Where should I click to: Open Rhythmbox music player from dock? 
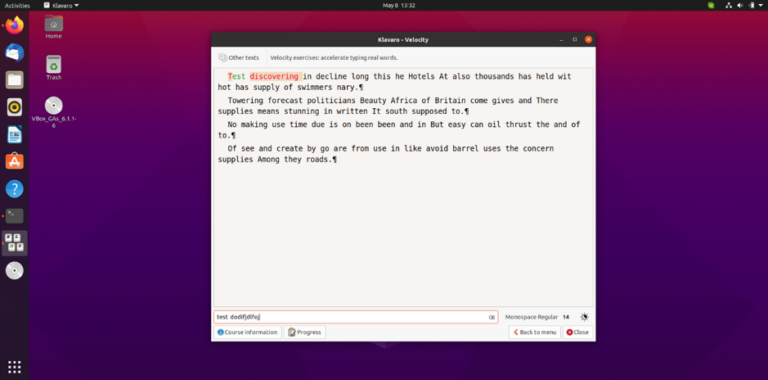[x=14, y=107]
